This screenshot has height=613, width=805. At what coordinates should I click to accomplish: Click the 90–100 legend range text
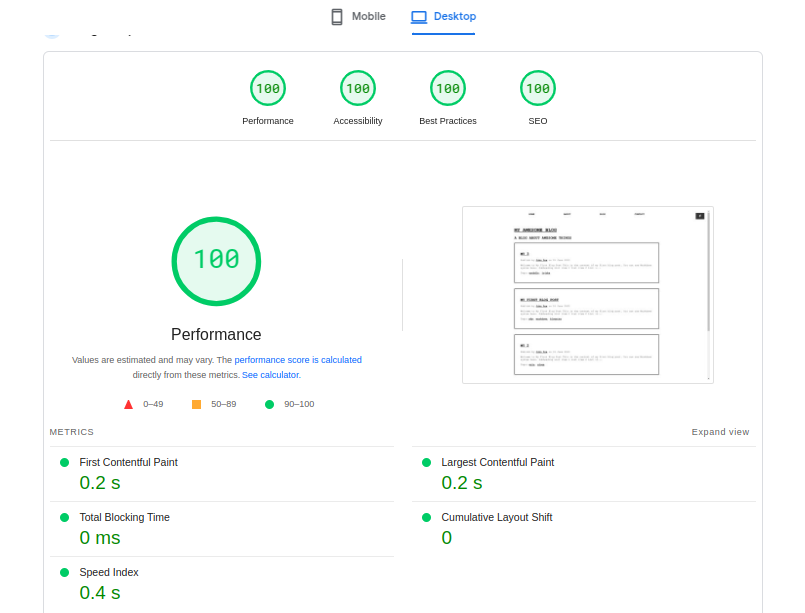(299, 405)
